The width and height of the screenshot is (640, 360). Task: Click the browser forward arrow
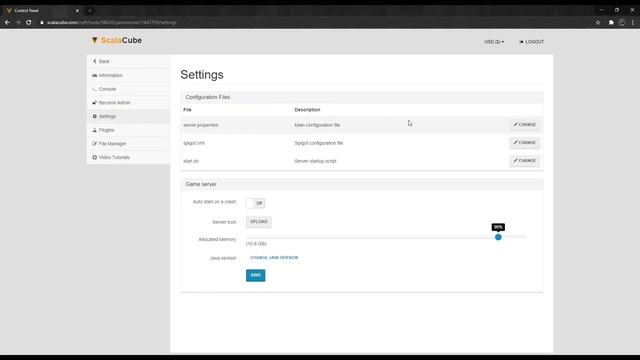(x=18, y=22)
